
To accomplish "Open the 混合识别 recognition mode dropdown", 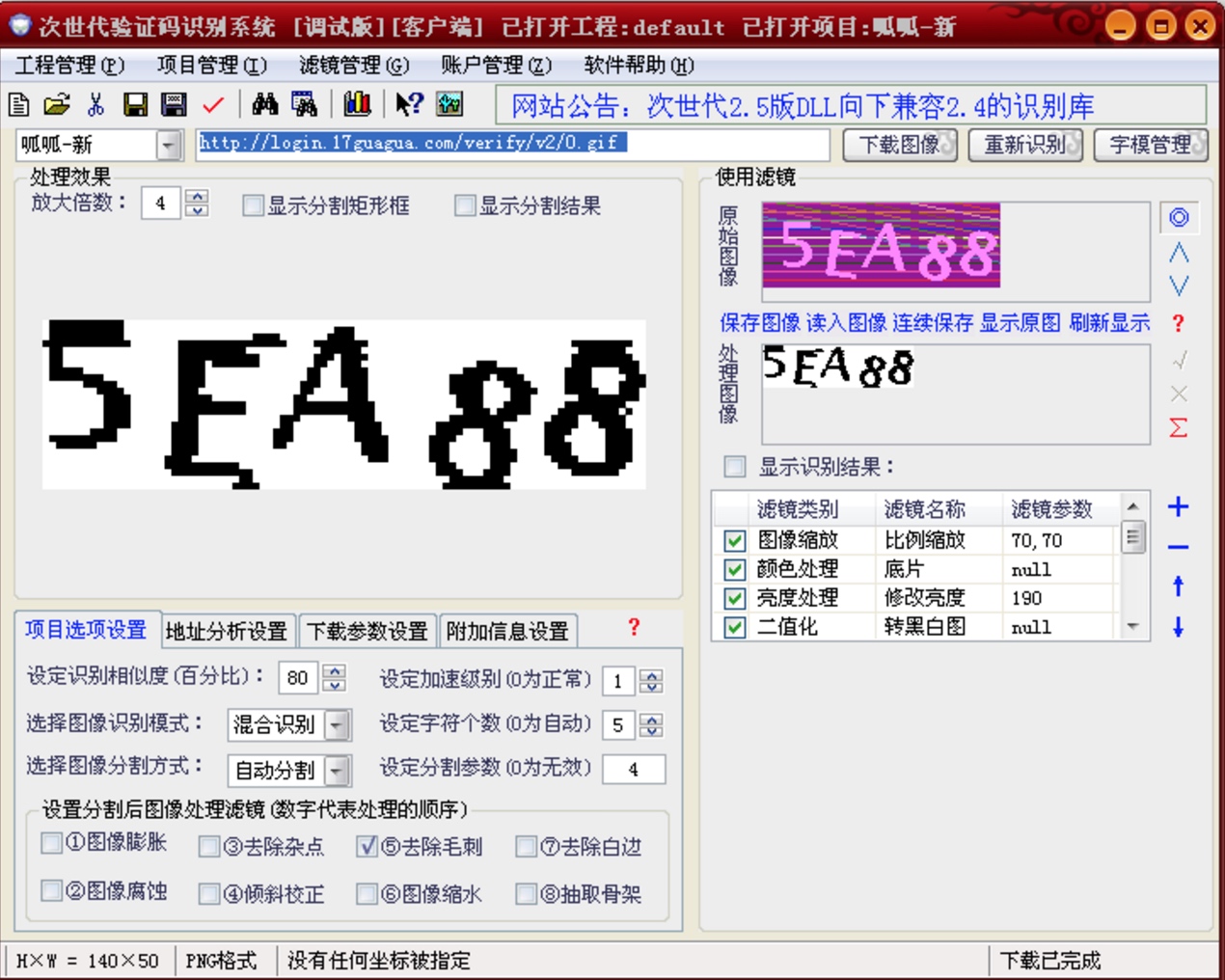I will (337, 724).
